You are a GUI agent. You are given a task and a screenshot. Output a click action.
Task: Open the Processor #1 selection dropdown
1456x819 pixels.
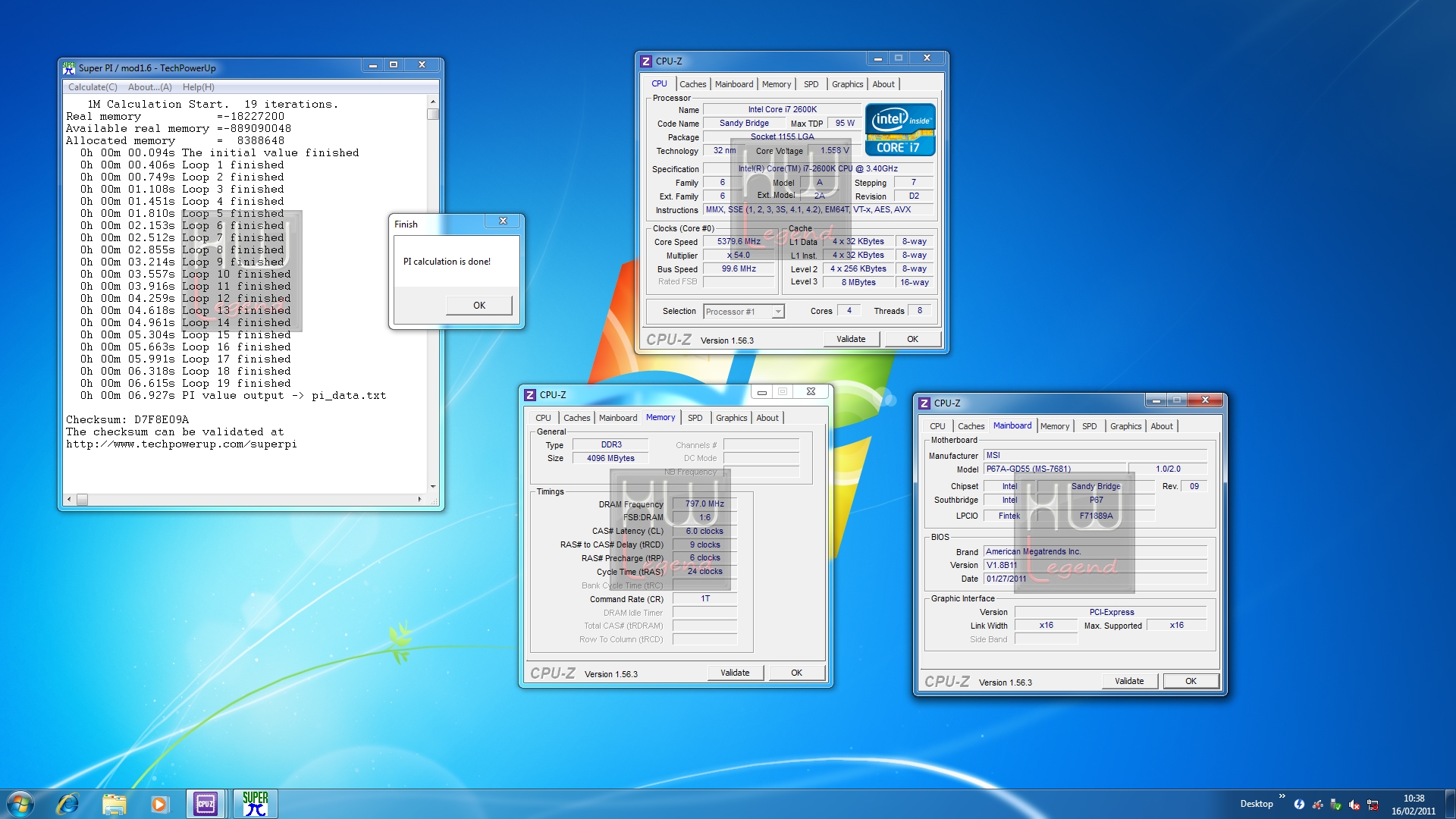743,312
